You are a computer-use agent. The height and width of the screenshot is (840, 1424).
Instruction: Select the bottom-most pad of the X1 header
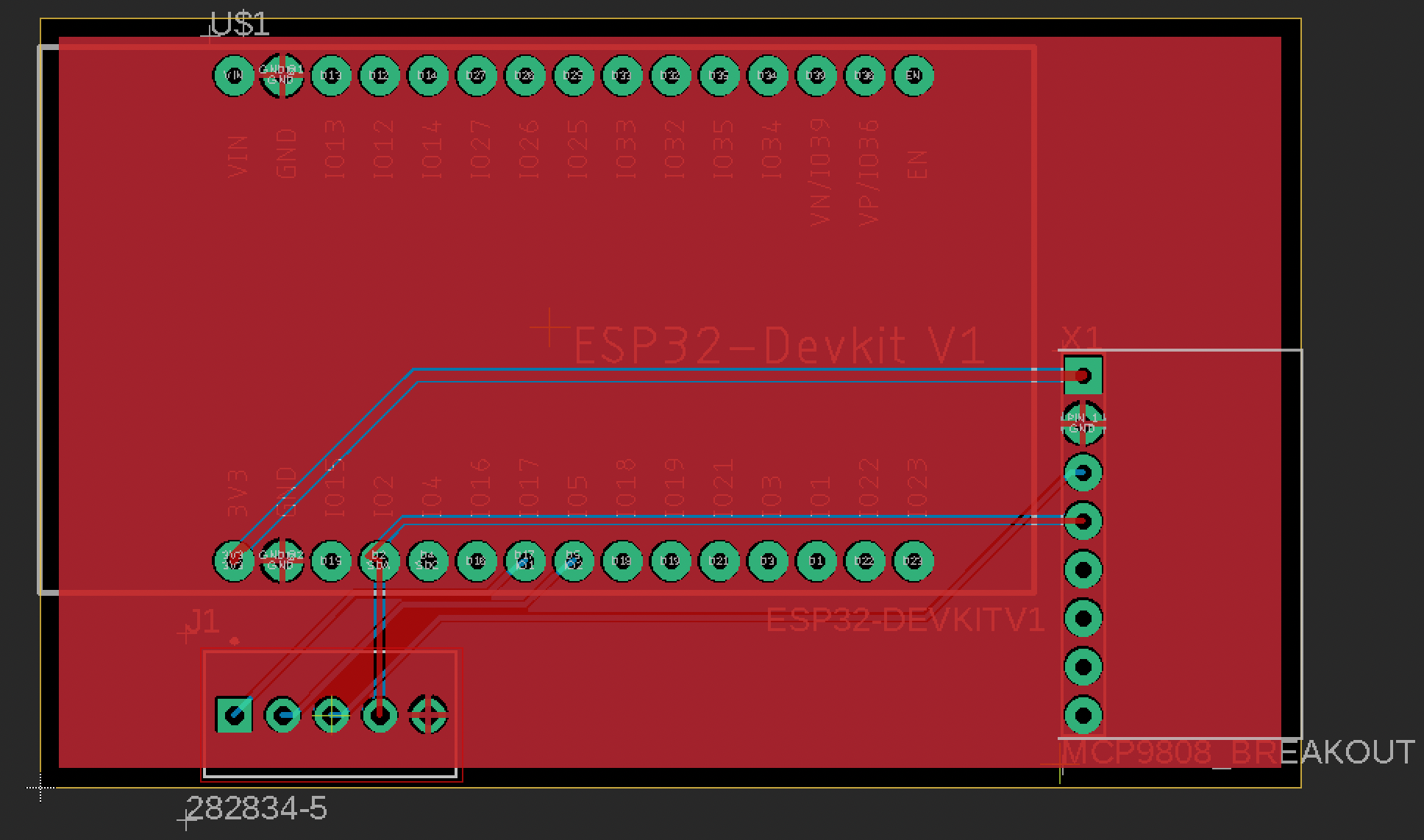pos(1083,714)
